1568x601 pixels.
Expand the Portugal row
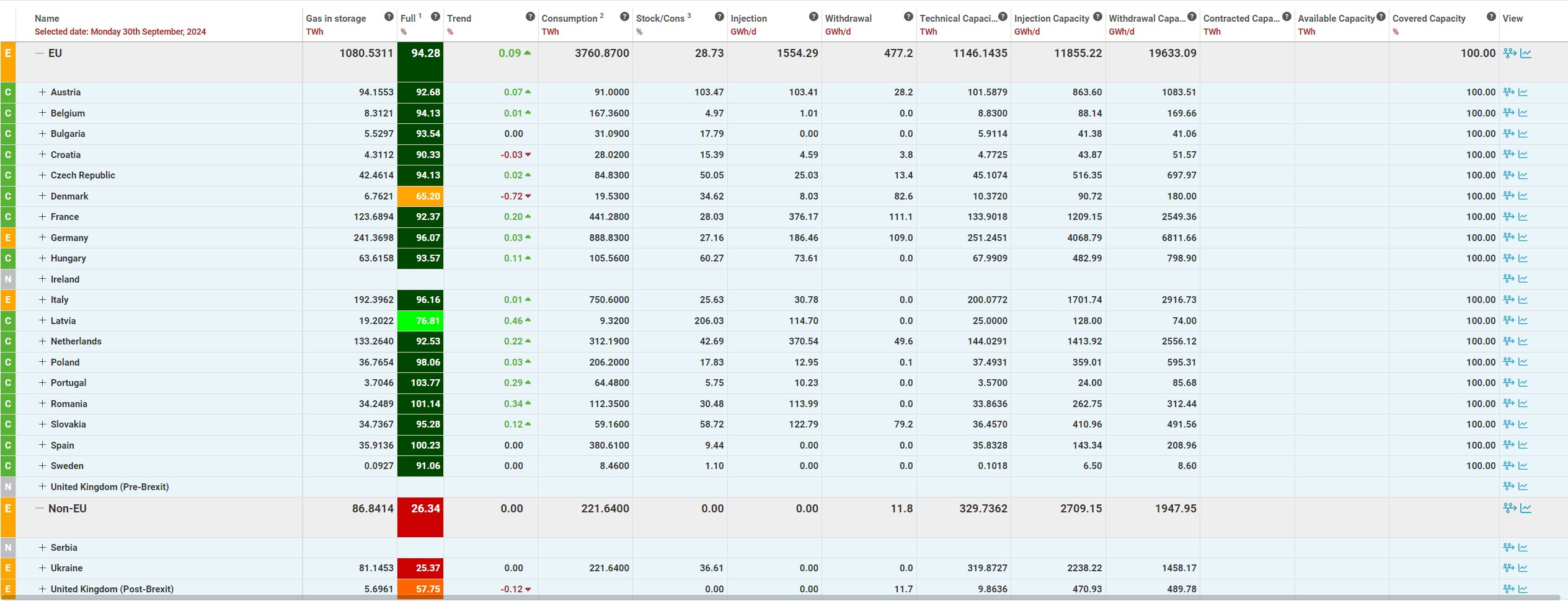42,383
